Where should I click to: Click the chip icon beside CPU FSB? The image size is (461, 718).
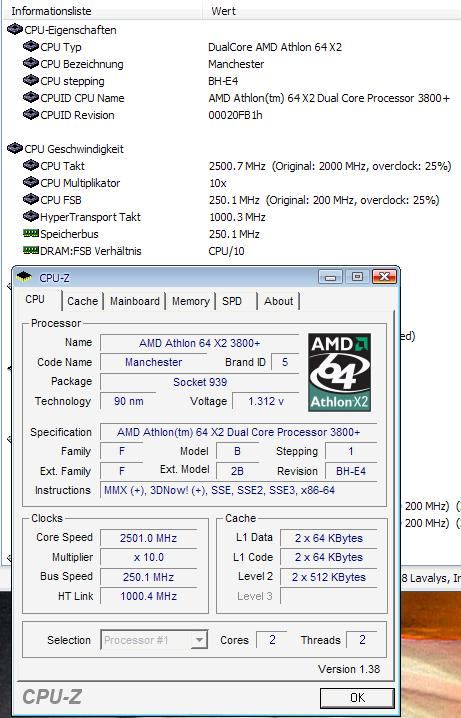coord(31,199)
